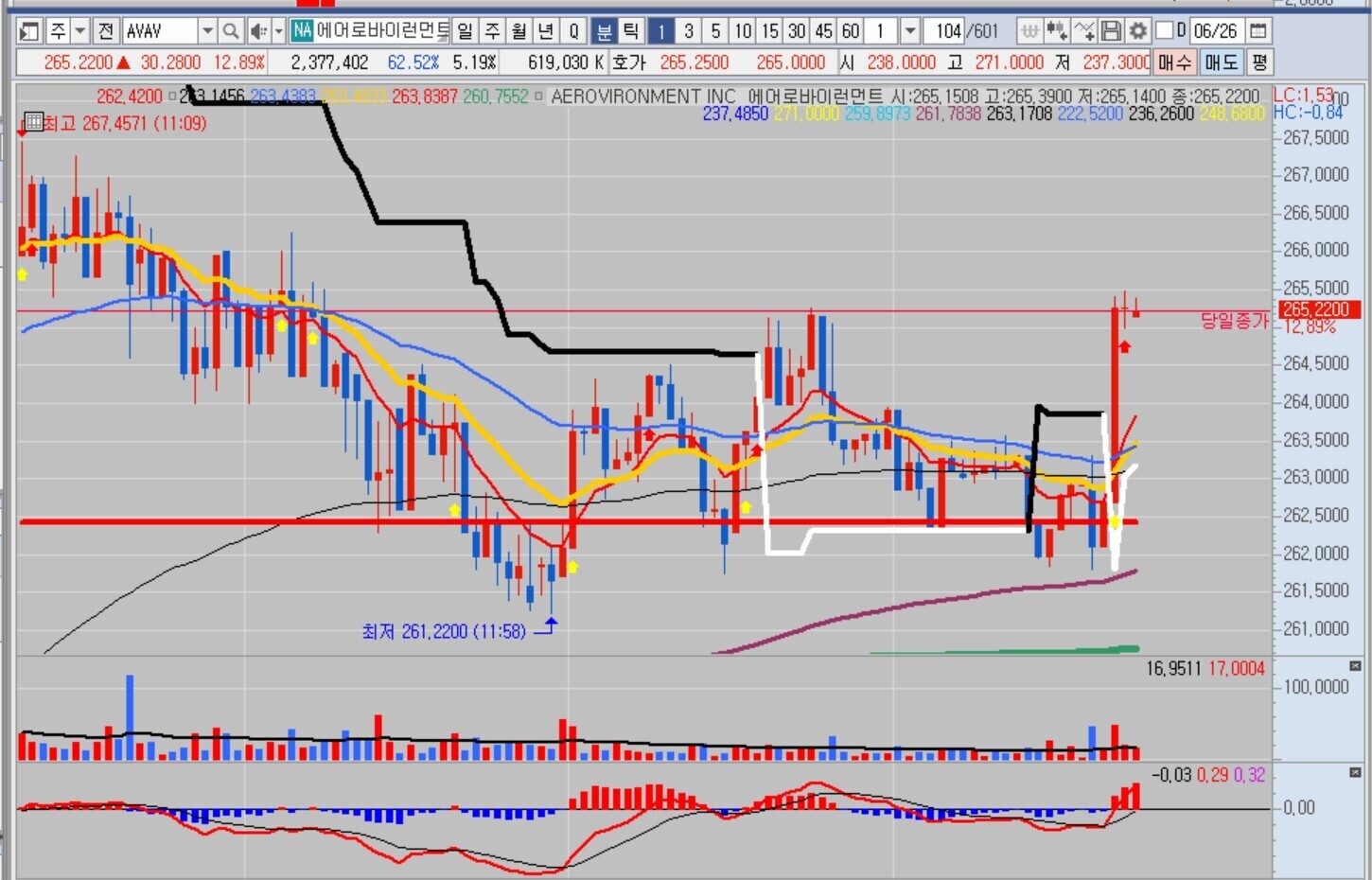Select the 30-minute interval button

pos(797,31)
